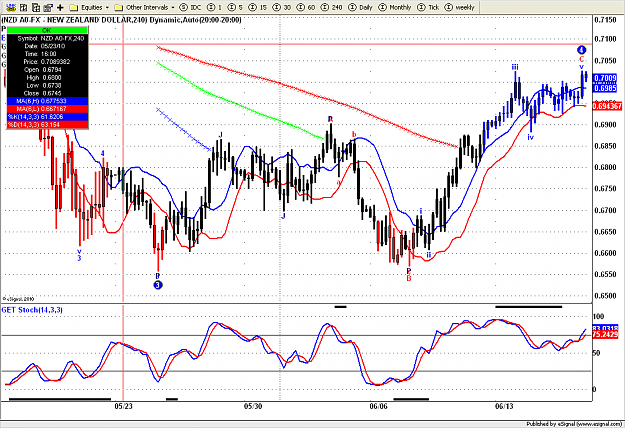Image resolution: width=625 pixels, height=428 pixels.
Task: Click the 0.6985 blue price tag
Action: 605,88
